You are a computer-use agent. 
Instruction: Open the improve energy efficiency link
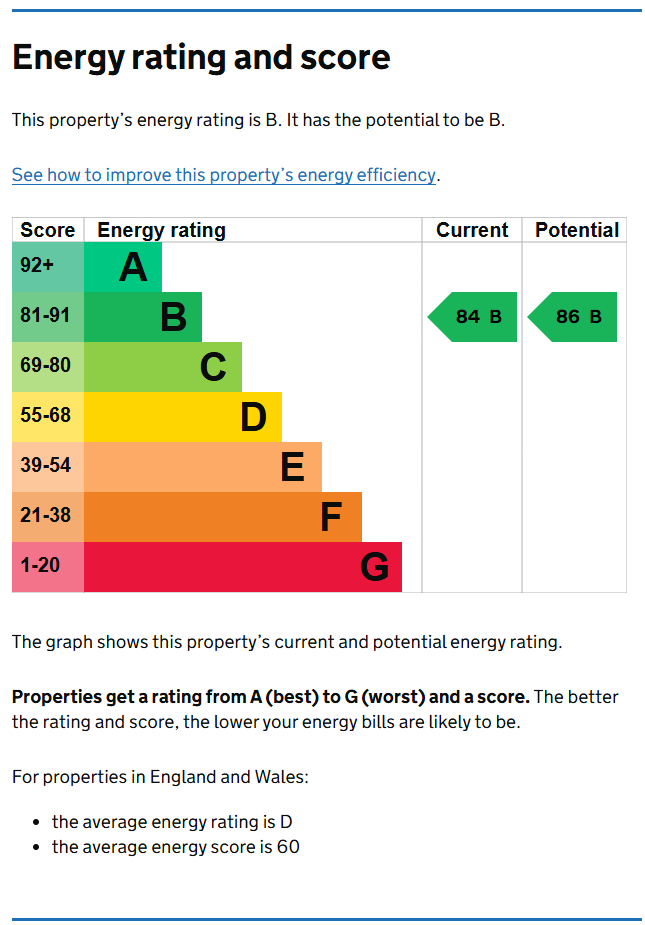224,175
